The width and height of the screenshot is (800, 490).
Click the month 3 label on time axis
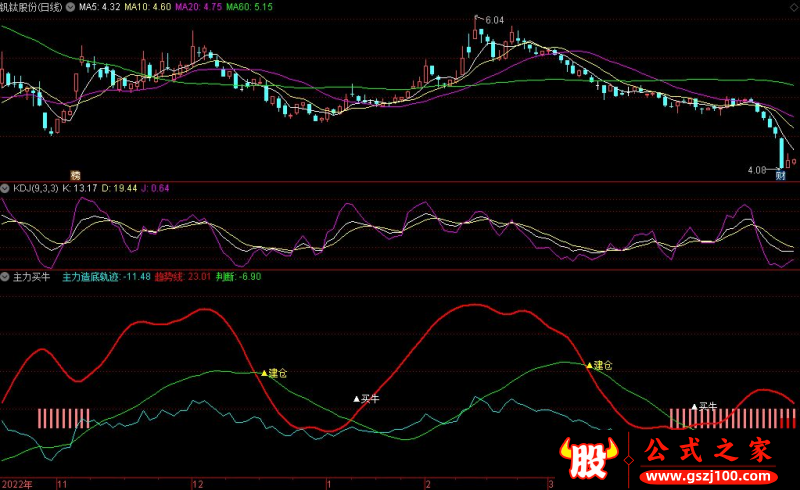551,484
